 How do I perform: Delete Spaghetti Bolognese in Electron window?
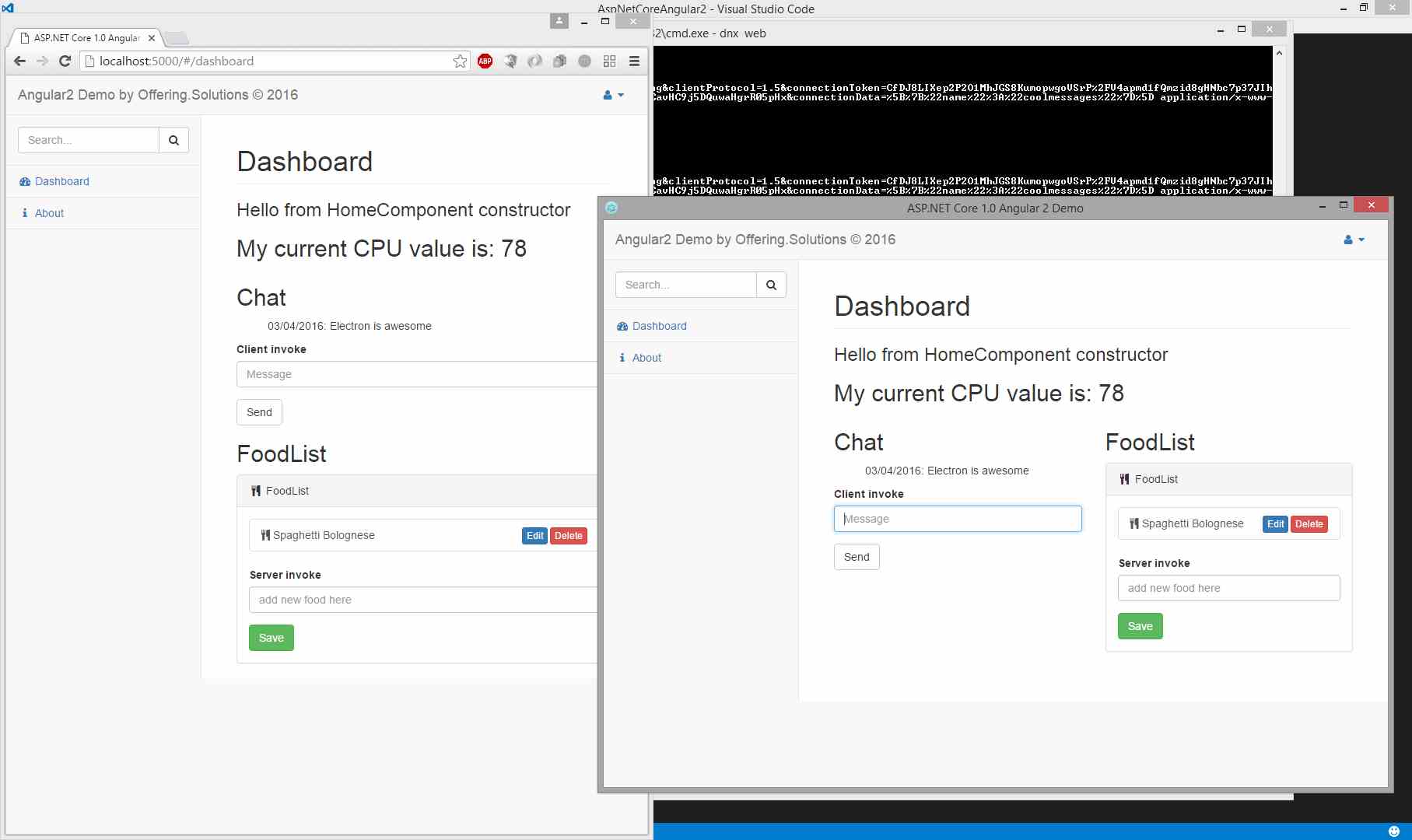1309,524
